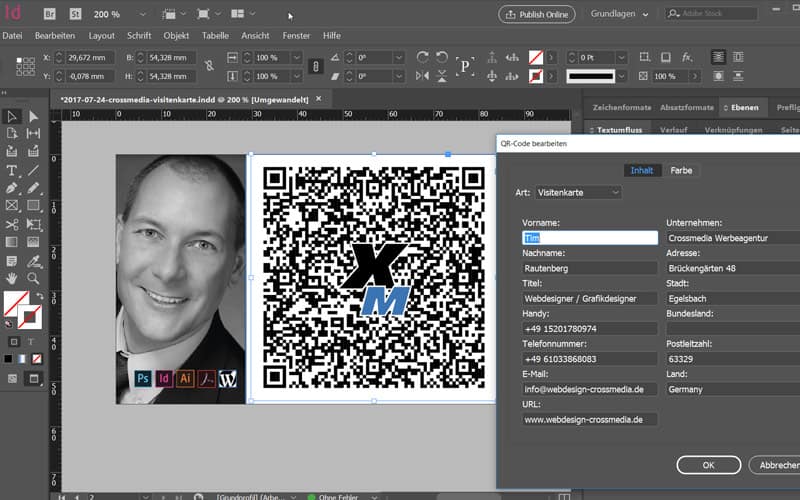
Task: Click the E-Mail input field
Action: [590, 389]
